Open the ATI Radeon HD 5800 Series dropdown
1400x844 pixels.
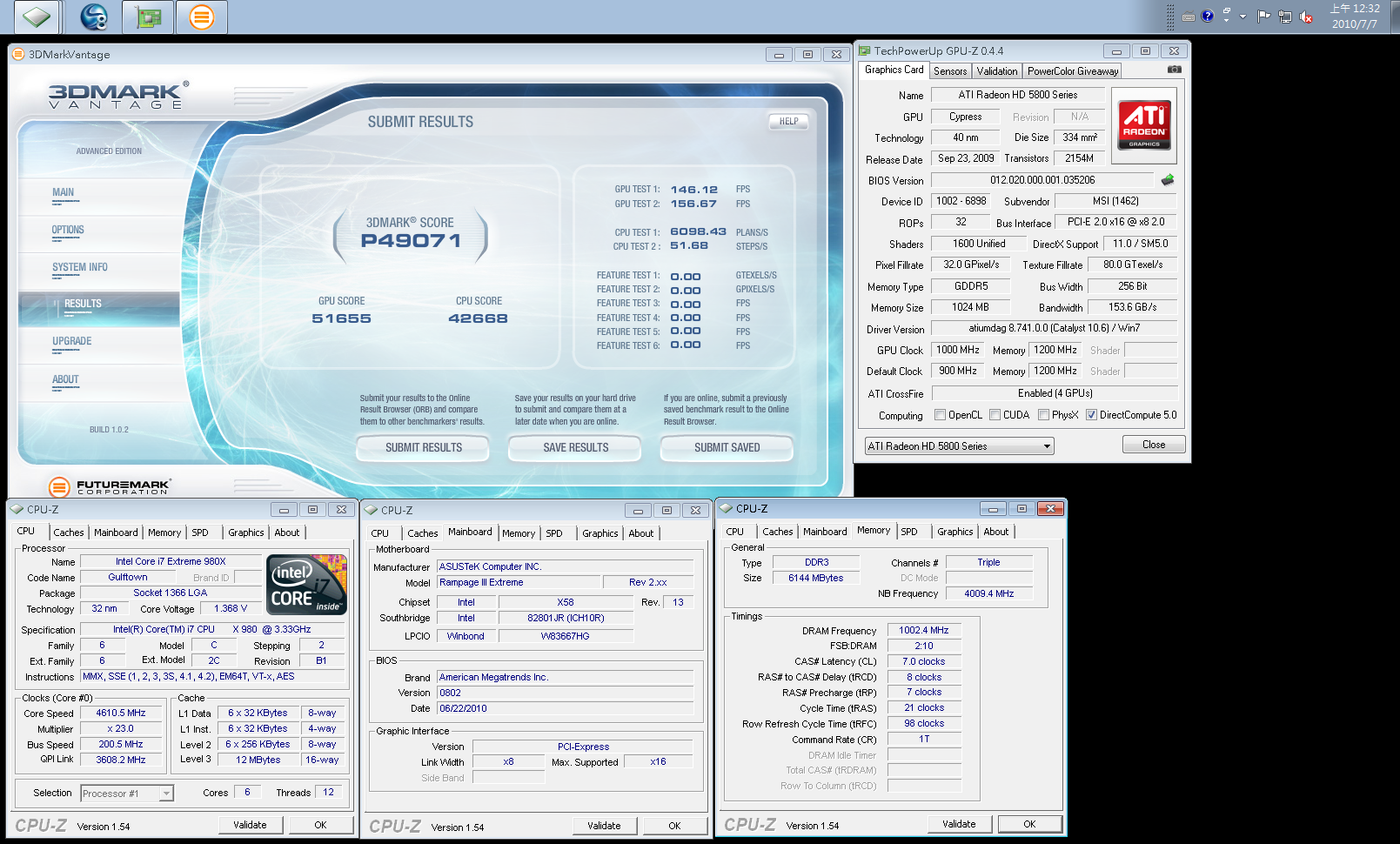pyautogui.click(x=959, y=446)
